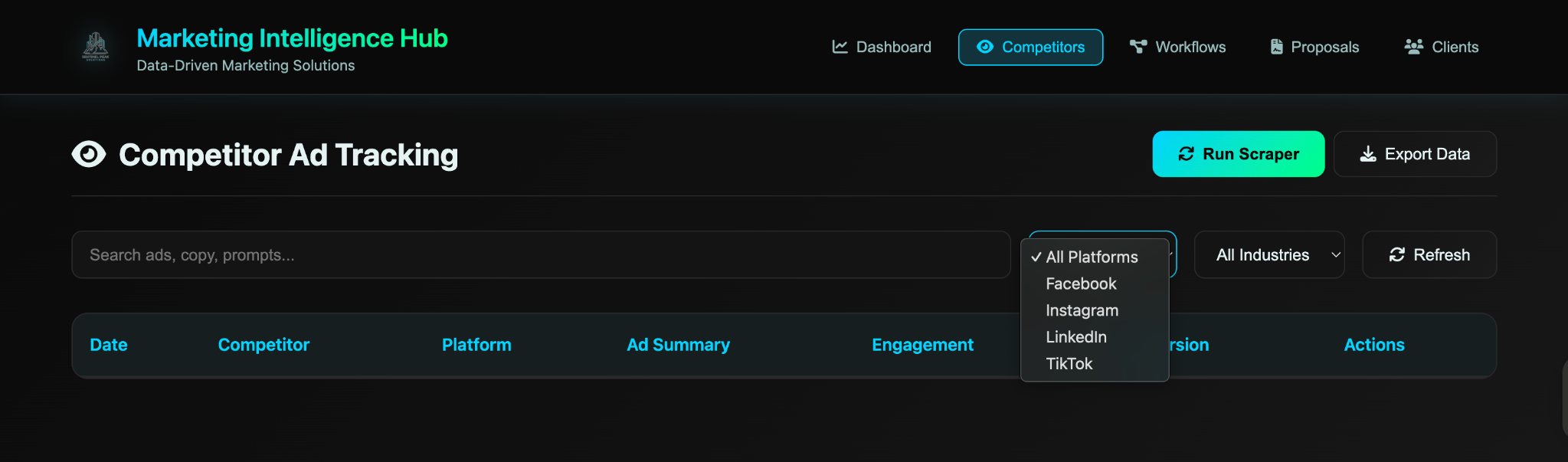The height and width of the screenshot is (462, 1568).
Task: Pick LinkedIn from the platform options
Action: [x=1075, y=337]
